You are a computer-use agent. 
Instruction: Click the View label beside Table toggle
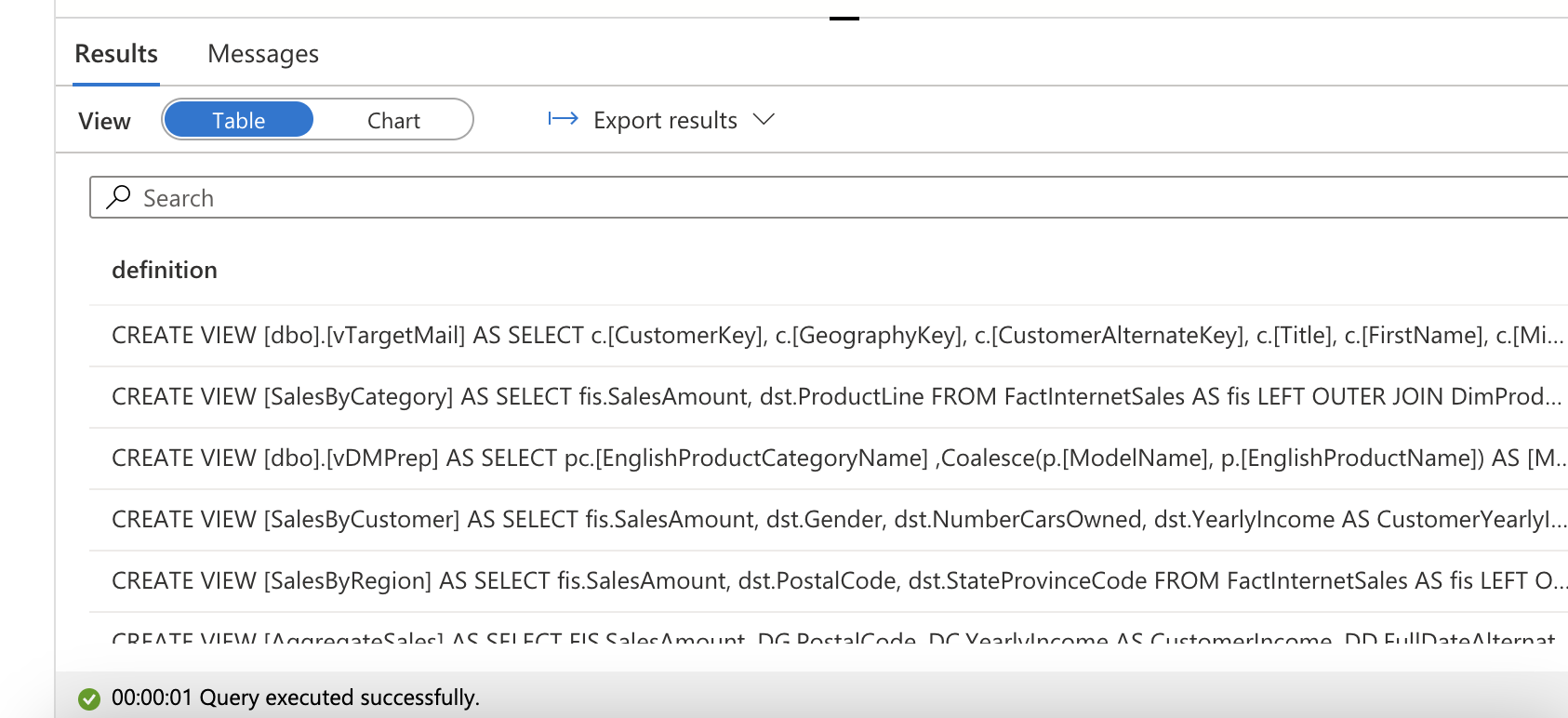click(104, 122)
